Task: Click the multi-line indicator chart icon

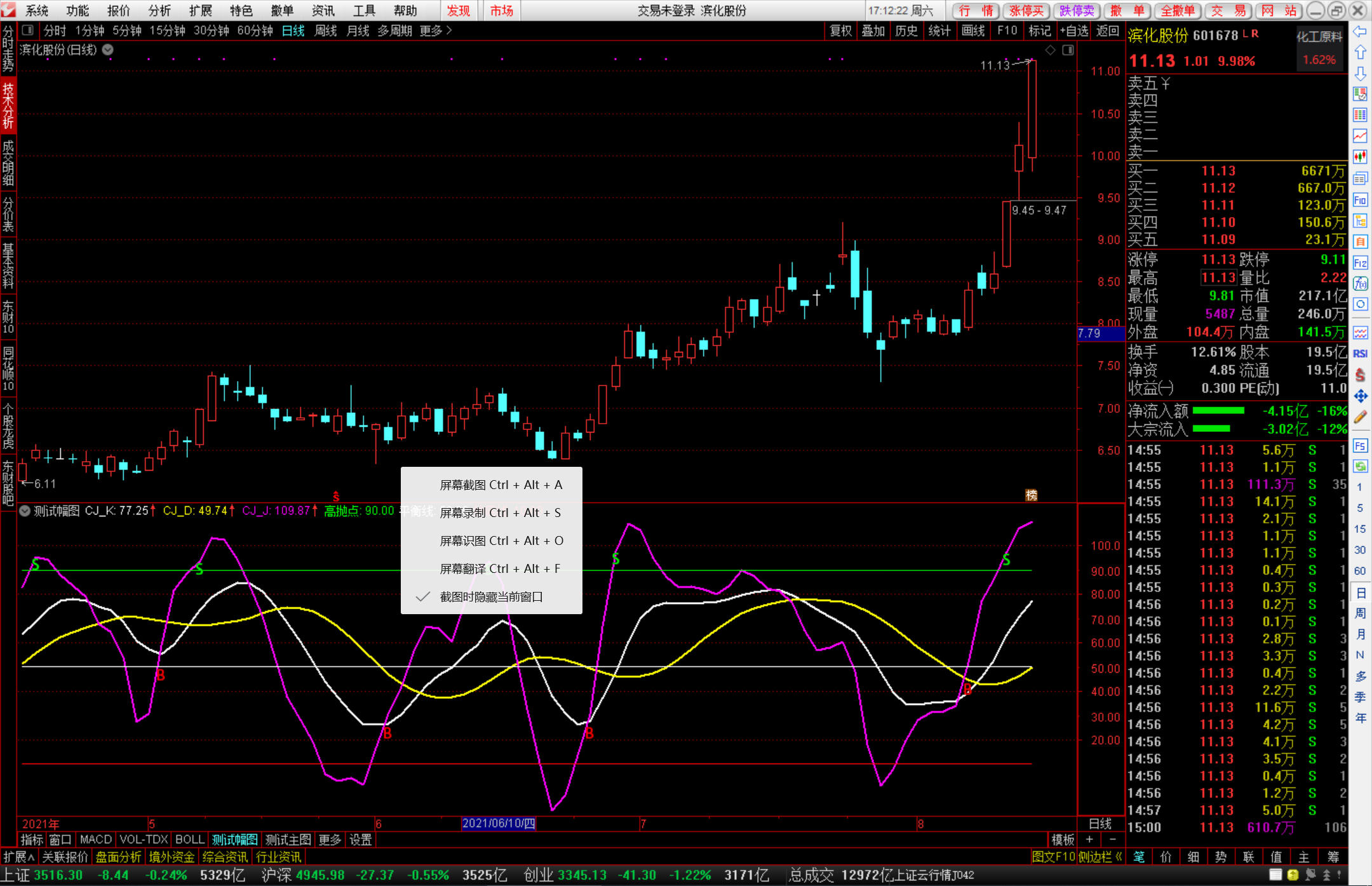Action: (1360, 333)
